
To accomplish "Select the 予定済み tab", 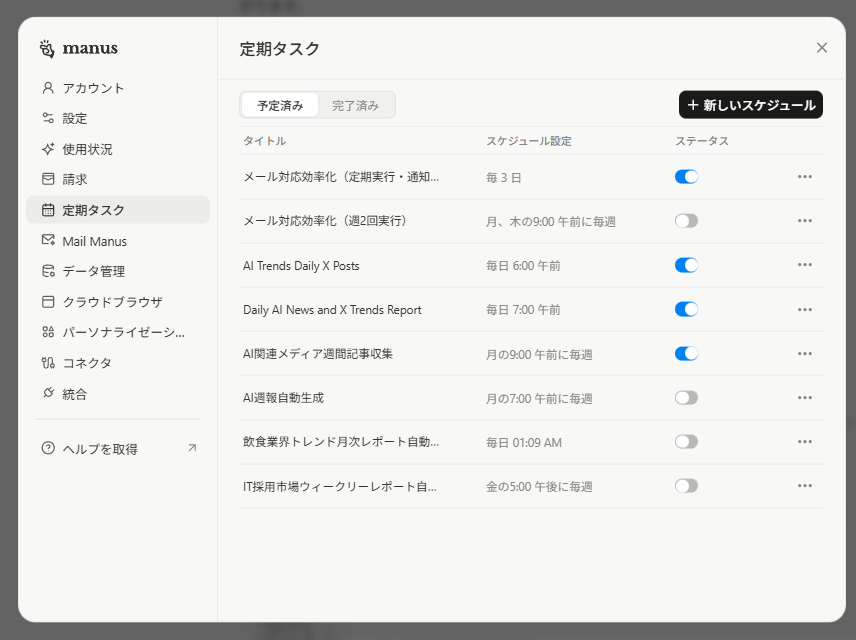I will pyautogui.click(x=280, y=105).
